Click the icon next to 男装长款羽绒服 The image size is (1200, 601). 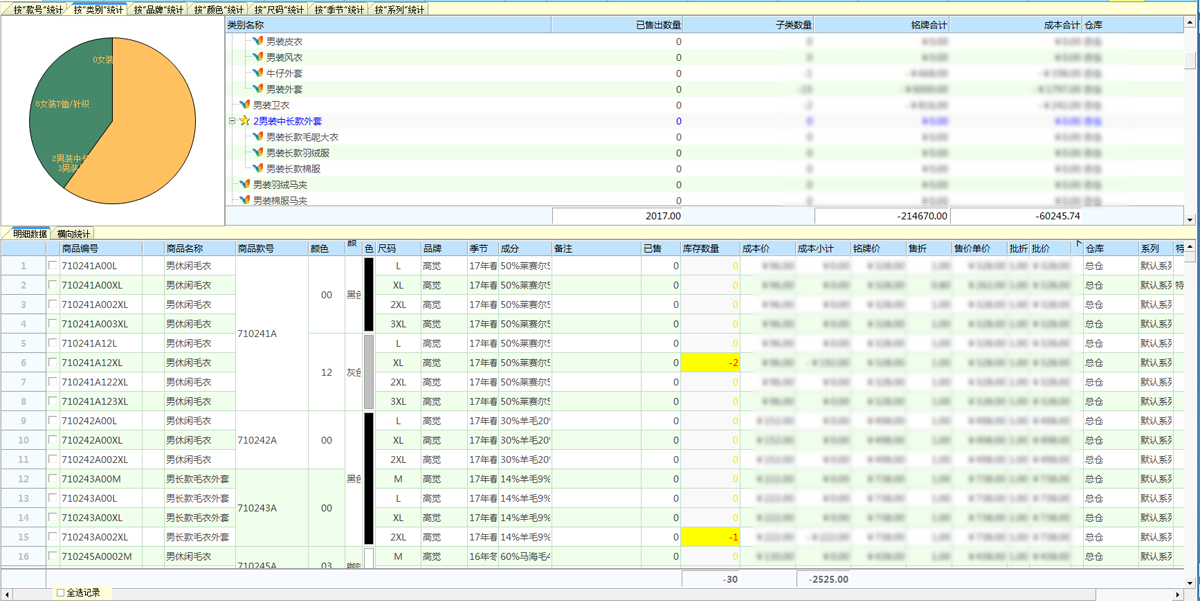point(258,153)
